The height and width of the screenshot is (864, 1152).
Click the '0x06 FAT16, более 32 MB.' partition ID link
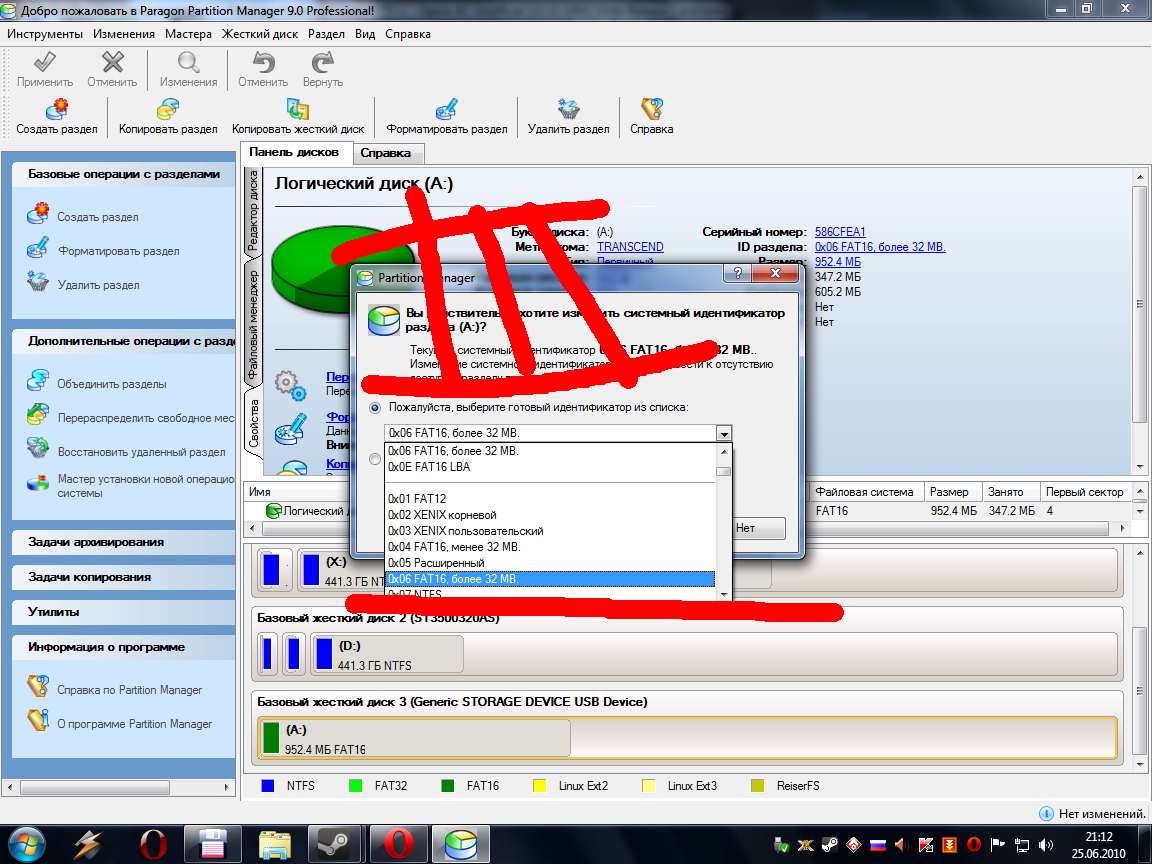(x=879, y=247)
